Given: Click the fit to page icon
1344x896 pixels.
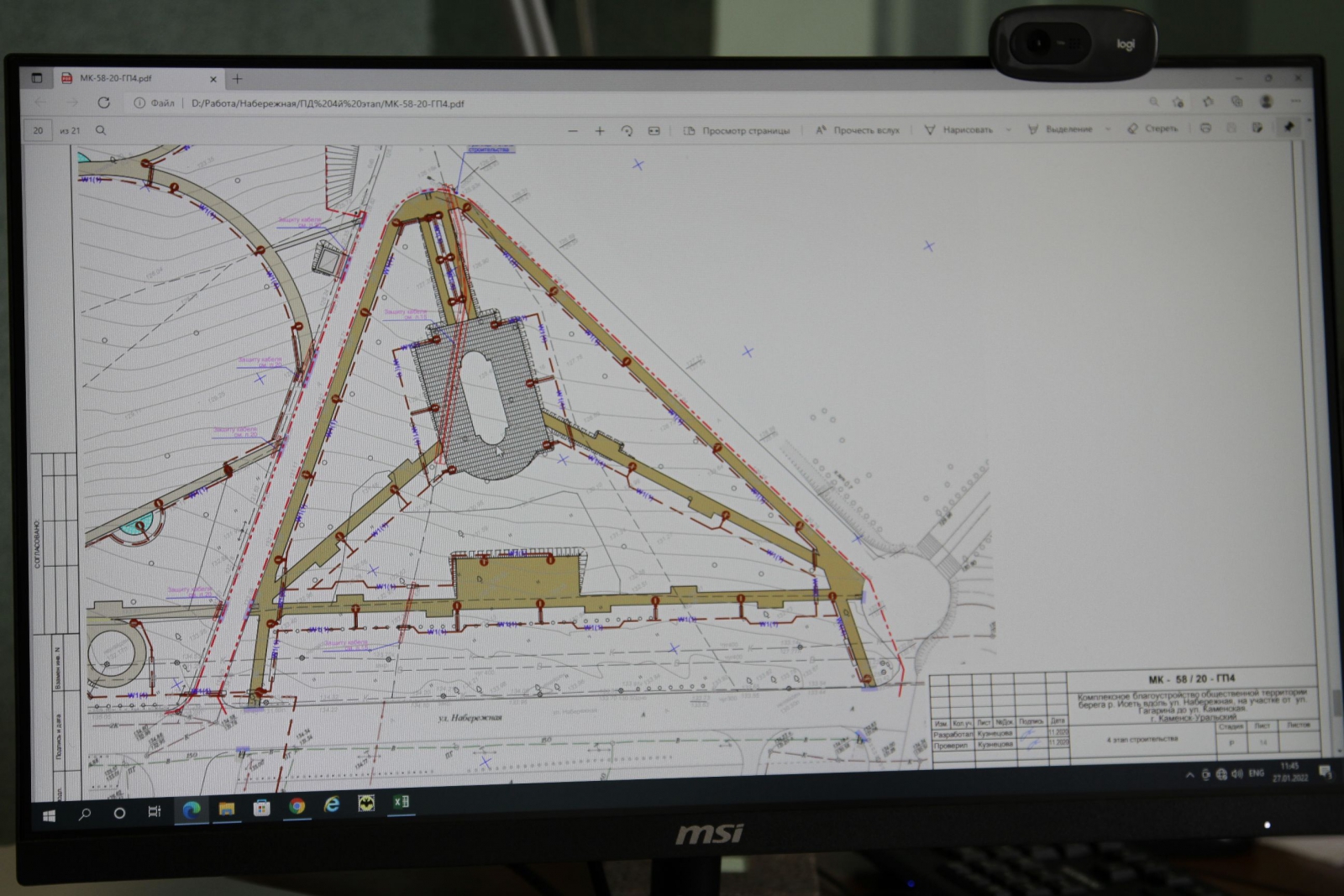Looking at the screenshot, I should point(654,131).
